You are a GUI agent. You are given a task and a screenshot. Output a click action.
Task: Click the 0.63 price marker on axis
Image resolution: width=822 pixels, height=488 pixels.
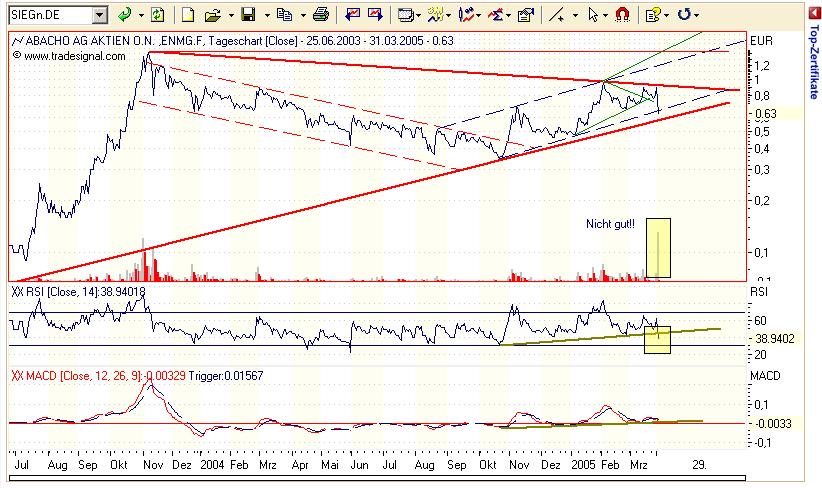(x=766, y=114)
